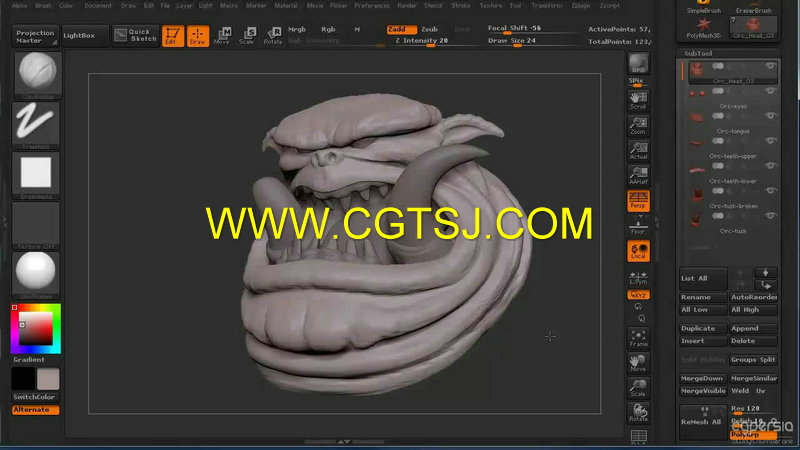The height and width of the screenshot is (450, 800).
Task: Toggle Mrgb paint mode
Action: pyautogui.click(x=297, y=30)
